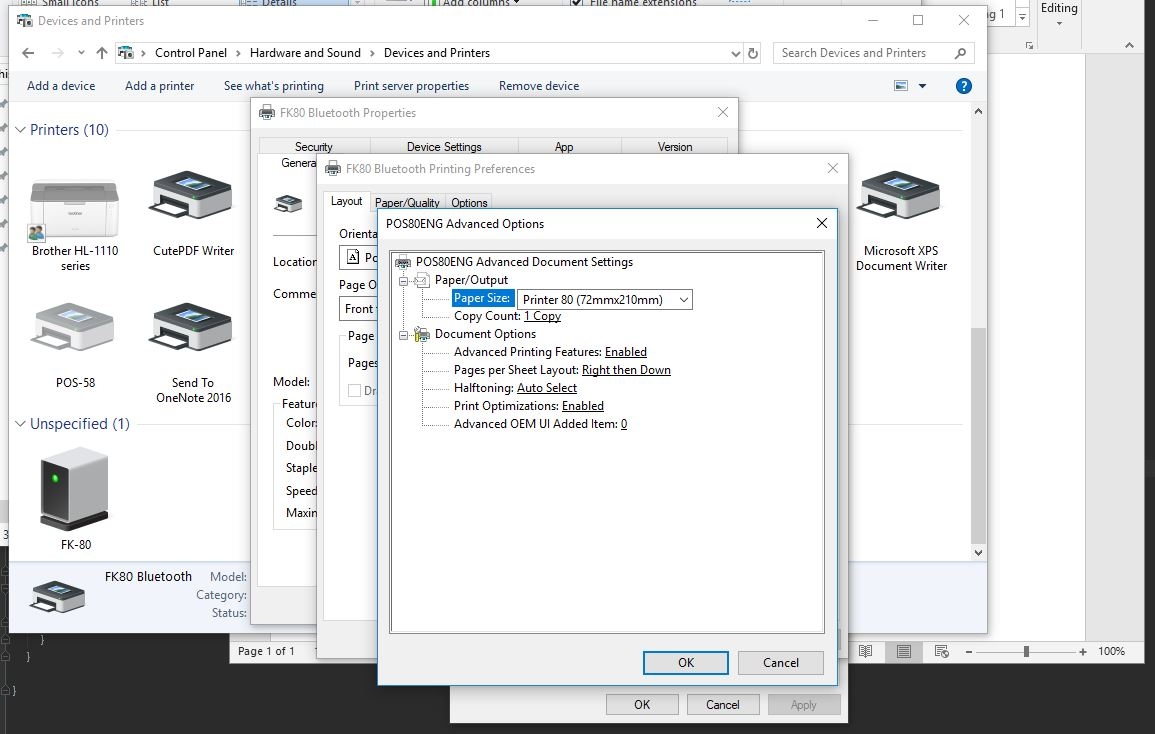Refresh the Devices and Printers address bar
1155x734 pixels.
point(753,53)
